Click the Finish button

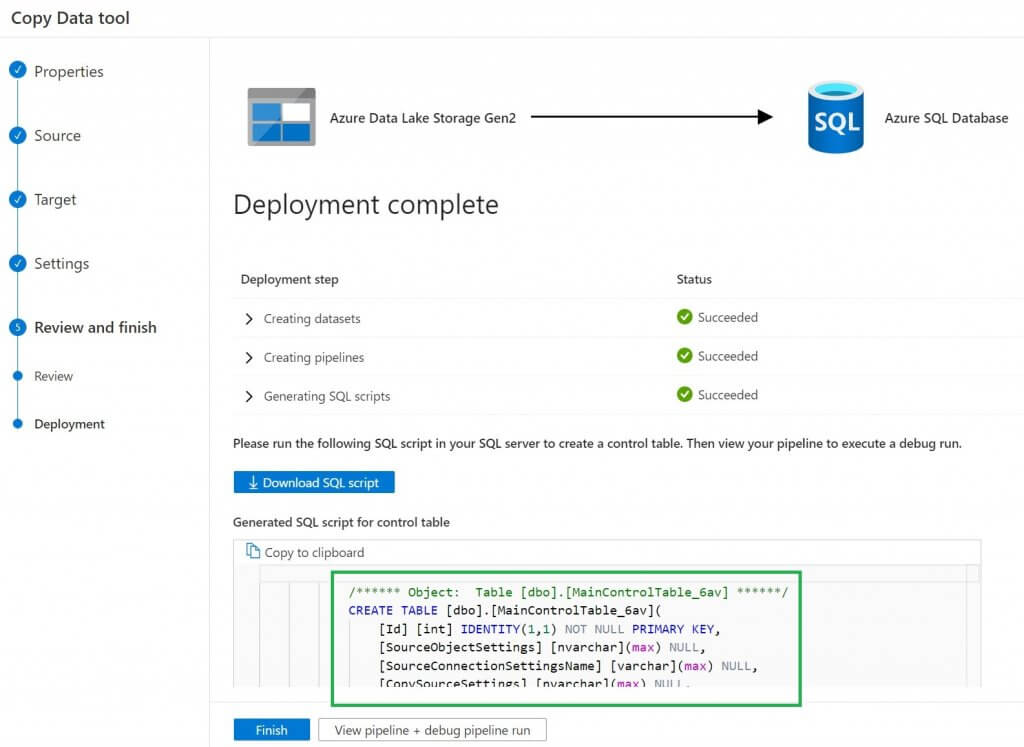[272, 730]
